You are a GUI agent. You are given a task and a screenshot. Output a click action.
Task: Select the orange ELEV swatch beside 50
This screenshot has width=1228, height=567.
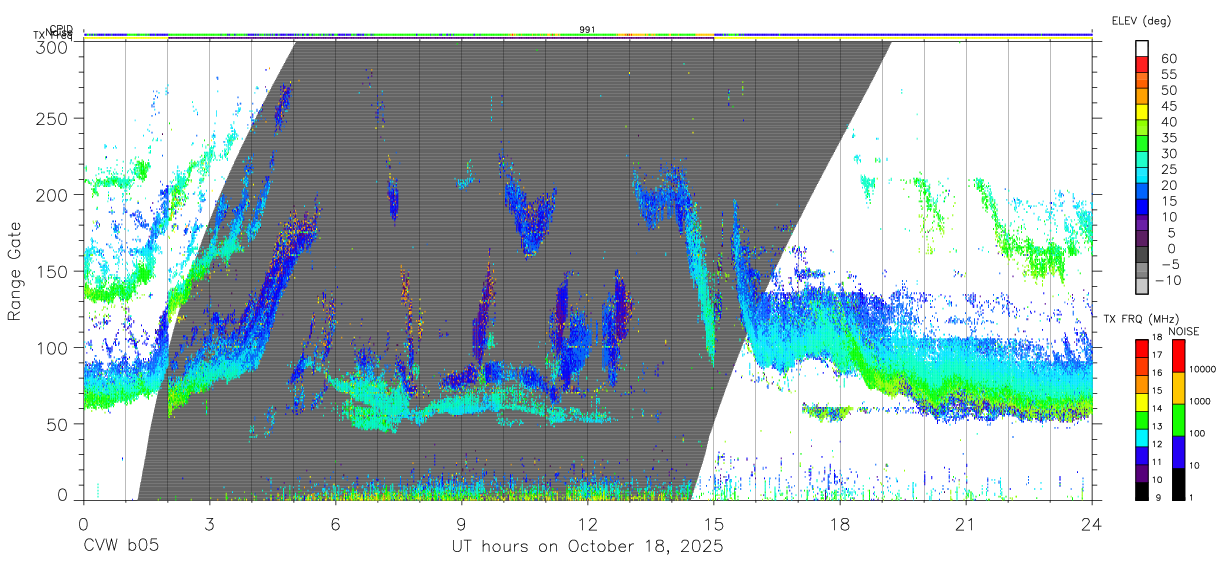tap(1142, 97)
